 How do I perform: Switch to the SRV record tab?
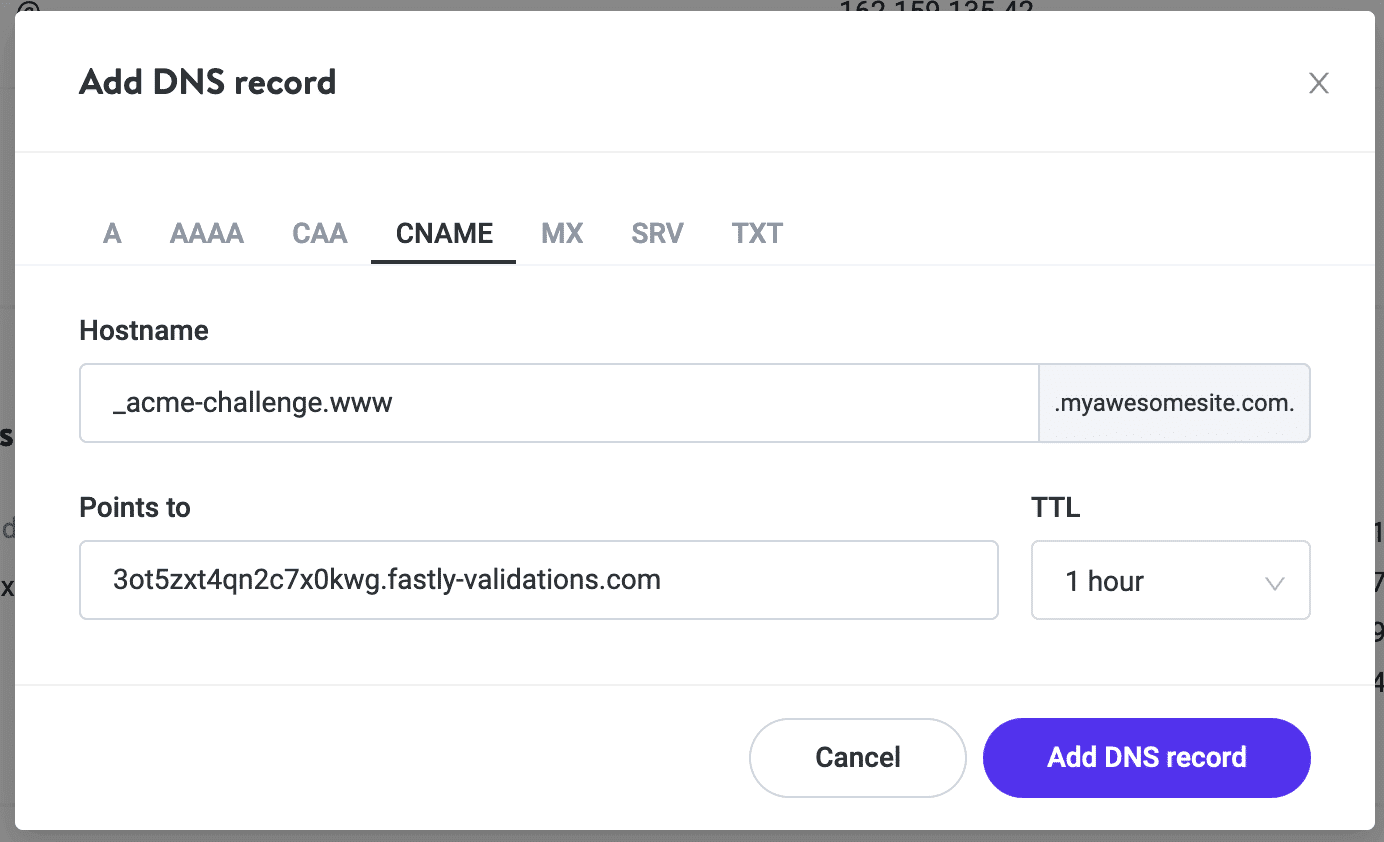[x=657, y=233]
